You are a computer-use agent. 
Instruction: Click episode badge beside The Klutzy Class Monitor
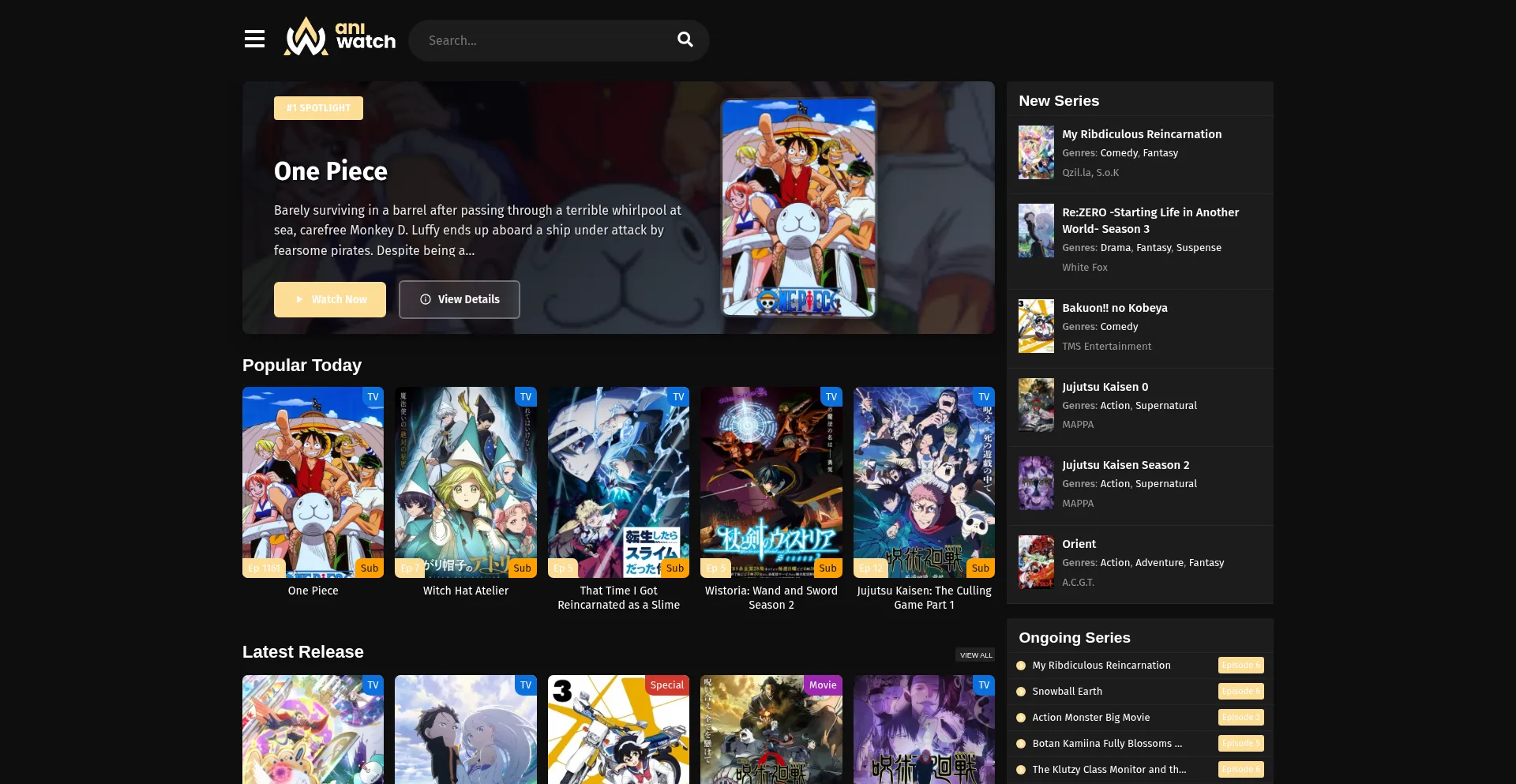click(x=1240, y=770)
